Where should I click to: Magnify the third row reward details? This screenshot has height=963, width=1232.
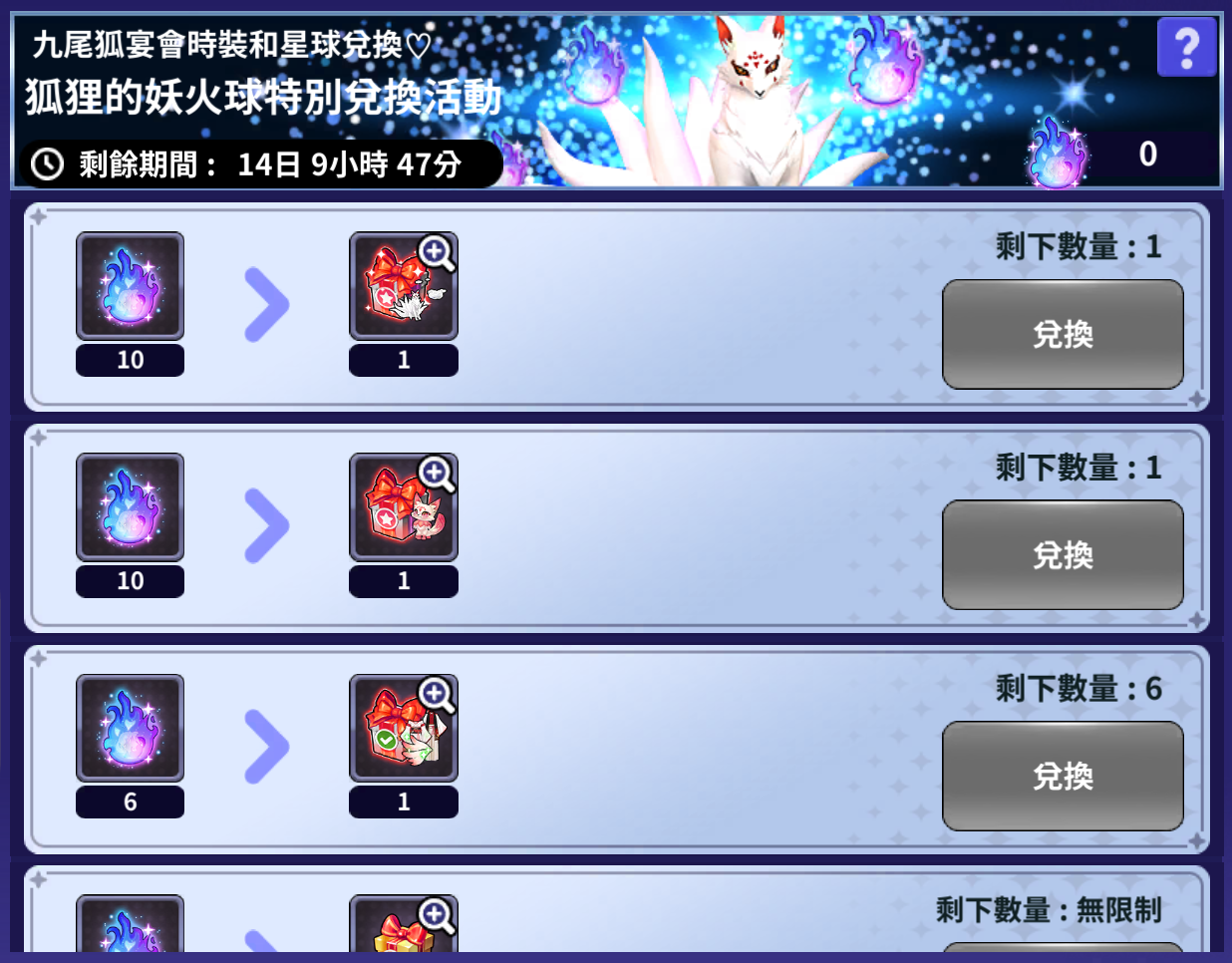coord(437,695)
